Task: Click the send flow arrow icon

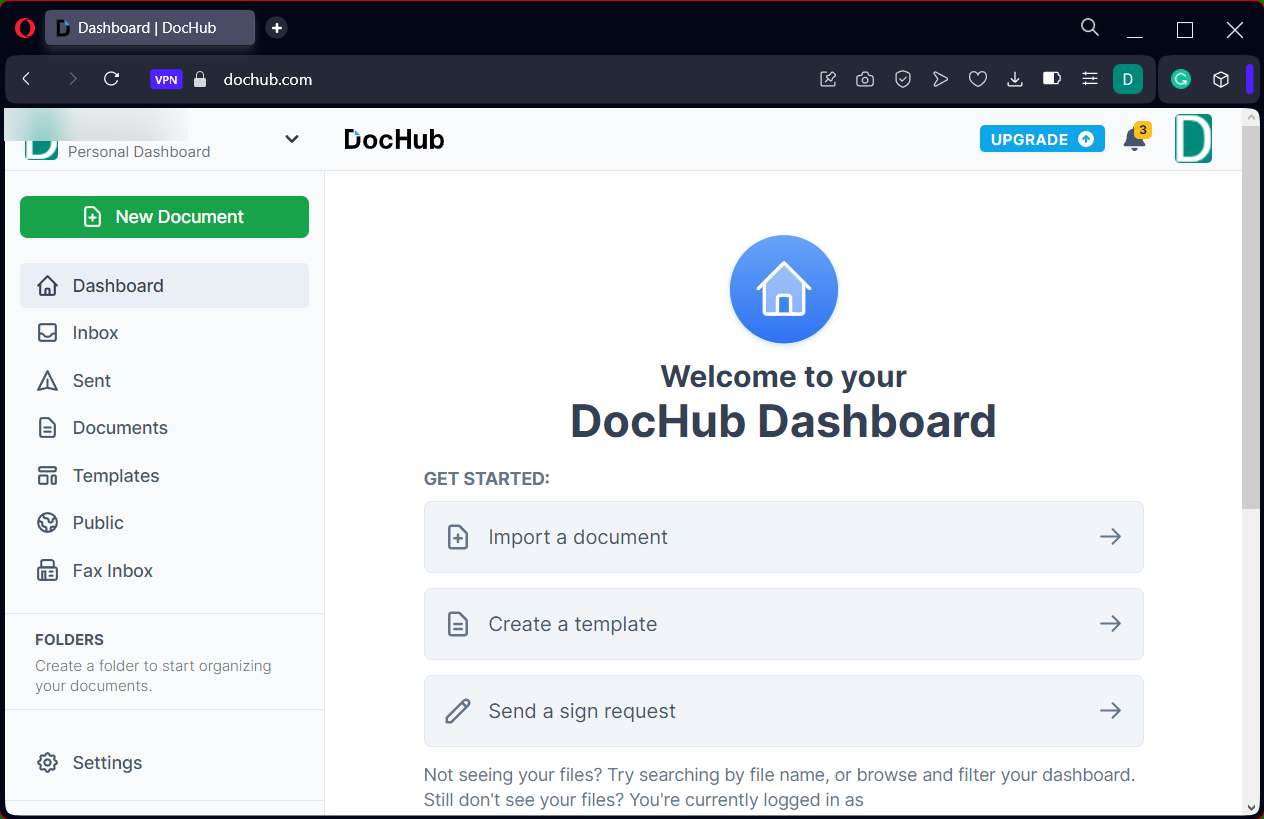Action: 940,79
